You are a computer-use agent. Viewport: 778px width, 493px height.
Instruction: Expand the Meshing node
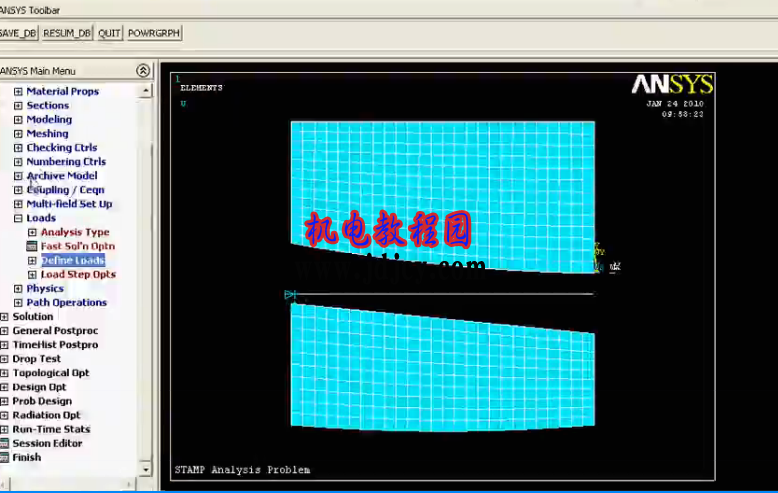pos(18,134)
